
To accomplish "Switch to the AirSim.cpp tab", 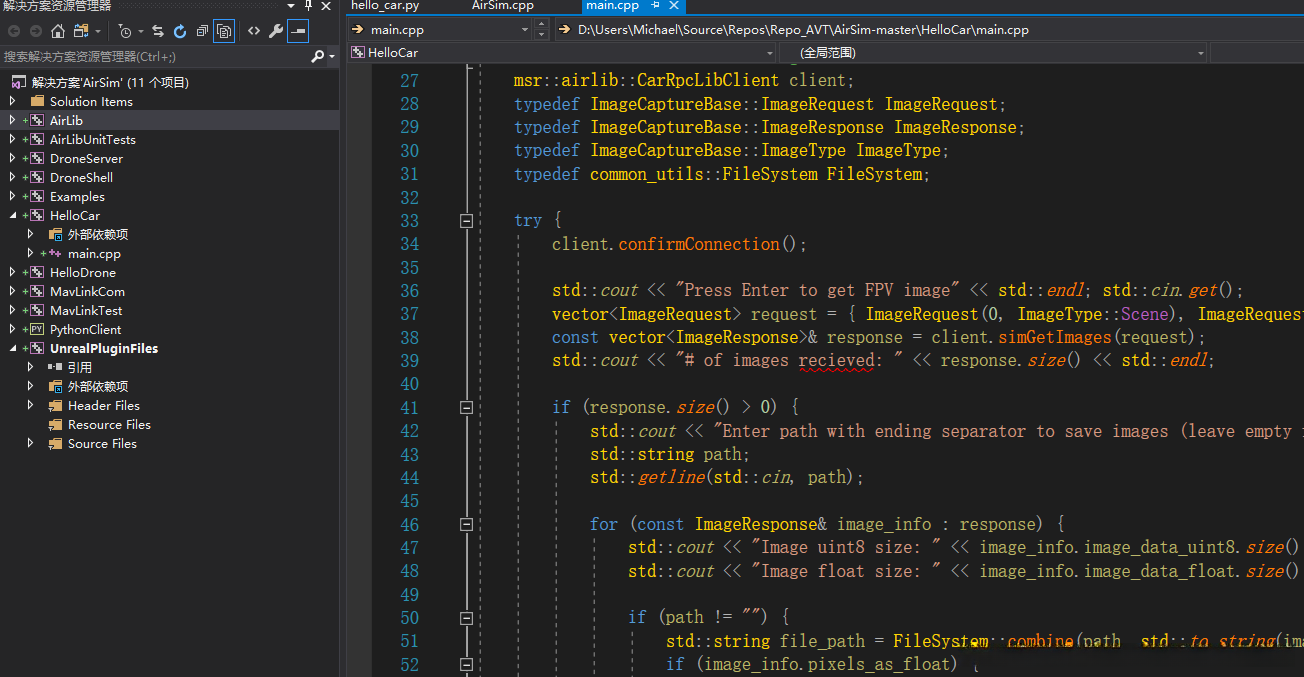I will [x=503, y=6].
